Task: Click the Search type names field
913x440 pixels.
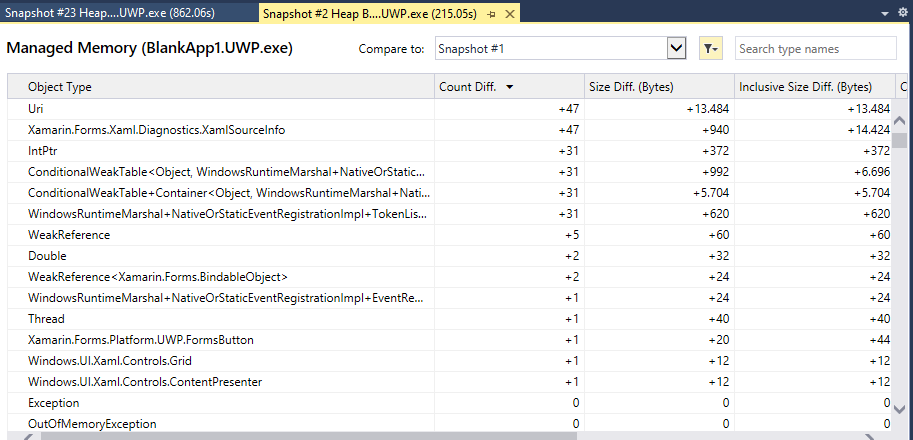Action: (815, 49)
